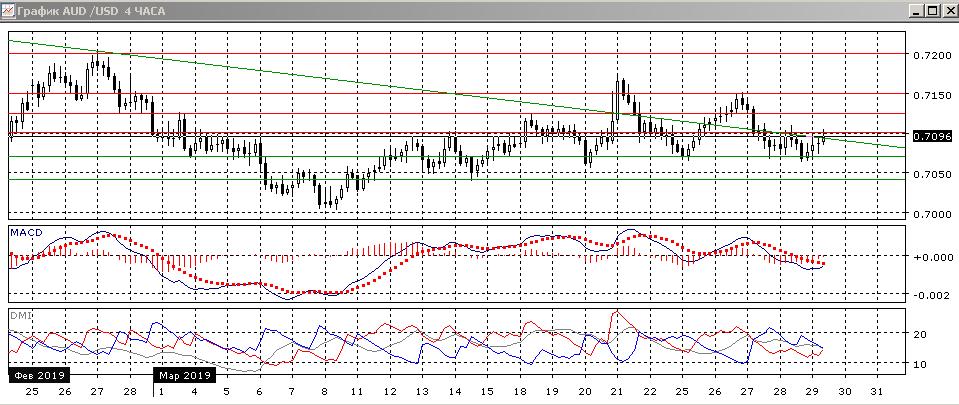Image resolution: width=959 pixels, height=405 pixels.
Task: Click the 0.7200 price axis label
Action: coord(930,54)
